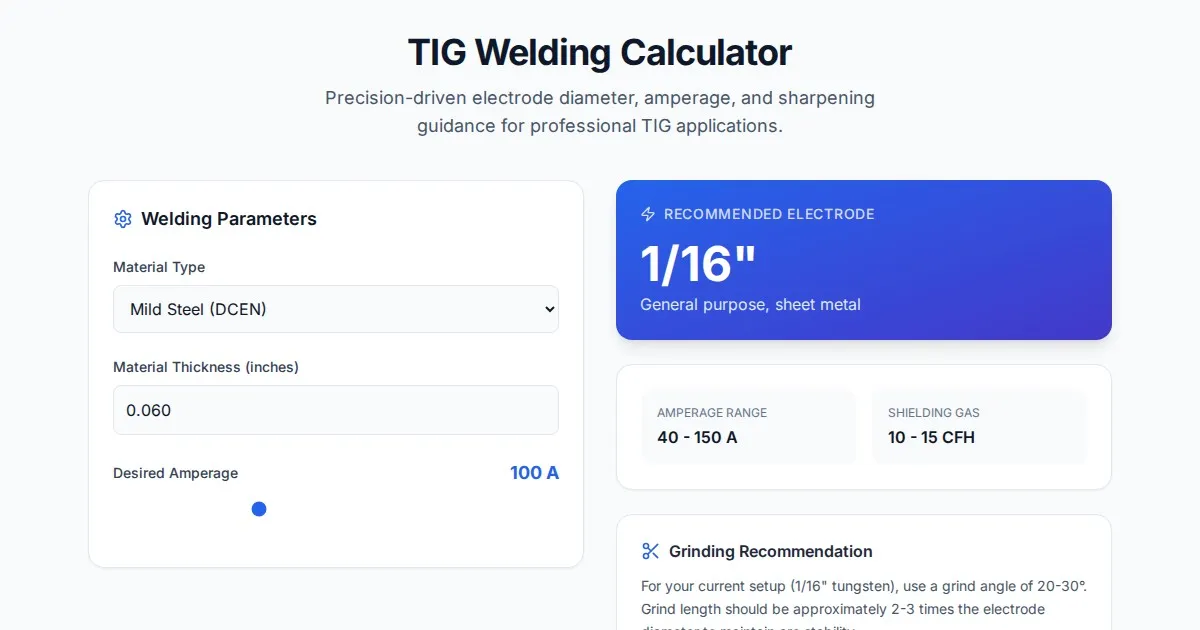Click the gear icon beside Welding Parameters
Image resolution: width=1200 pixels, height=630 pixels.
[123, 219]
